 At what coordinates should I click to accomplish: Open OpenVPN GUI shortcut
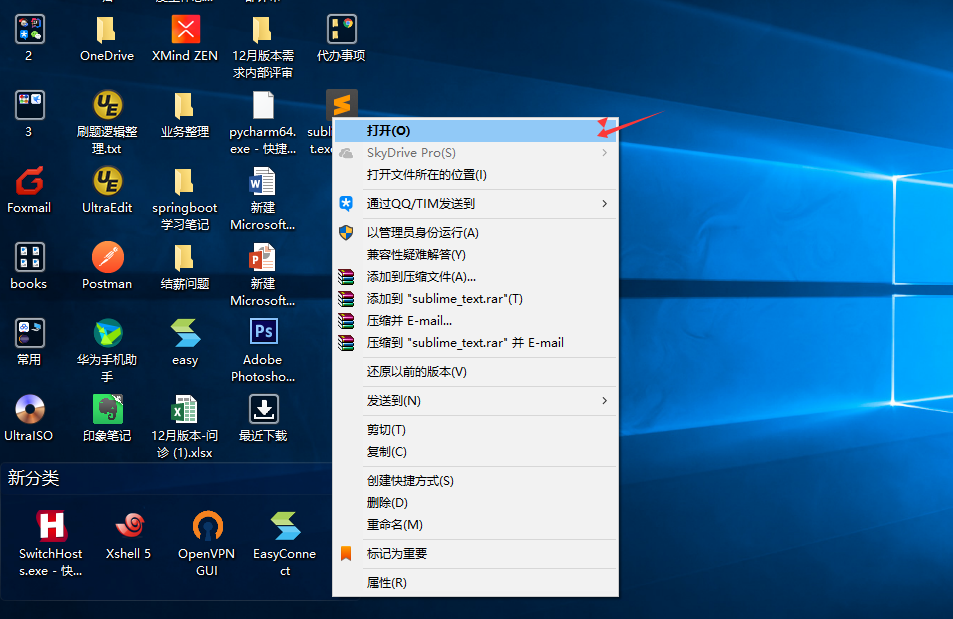click(207, 526)
